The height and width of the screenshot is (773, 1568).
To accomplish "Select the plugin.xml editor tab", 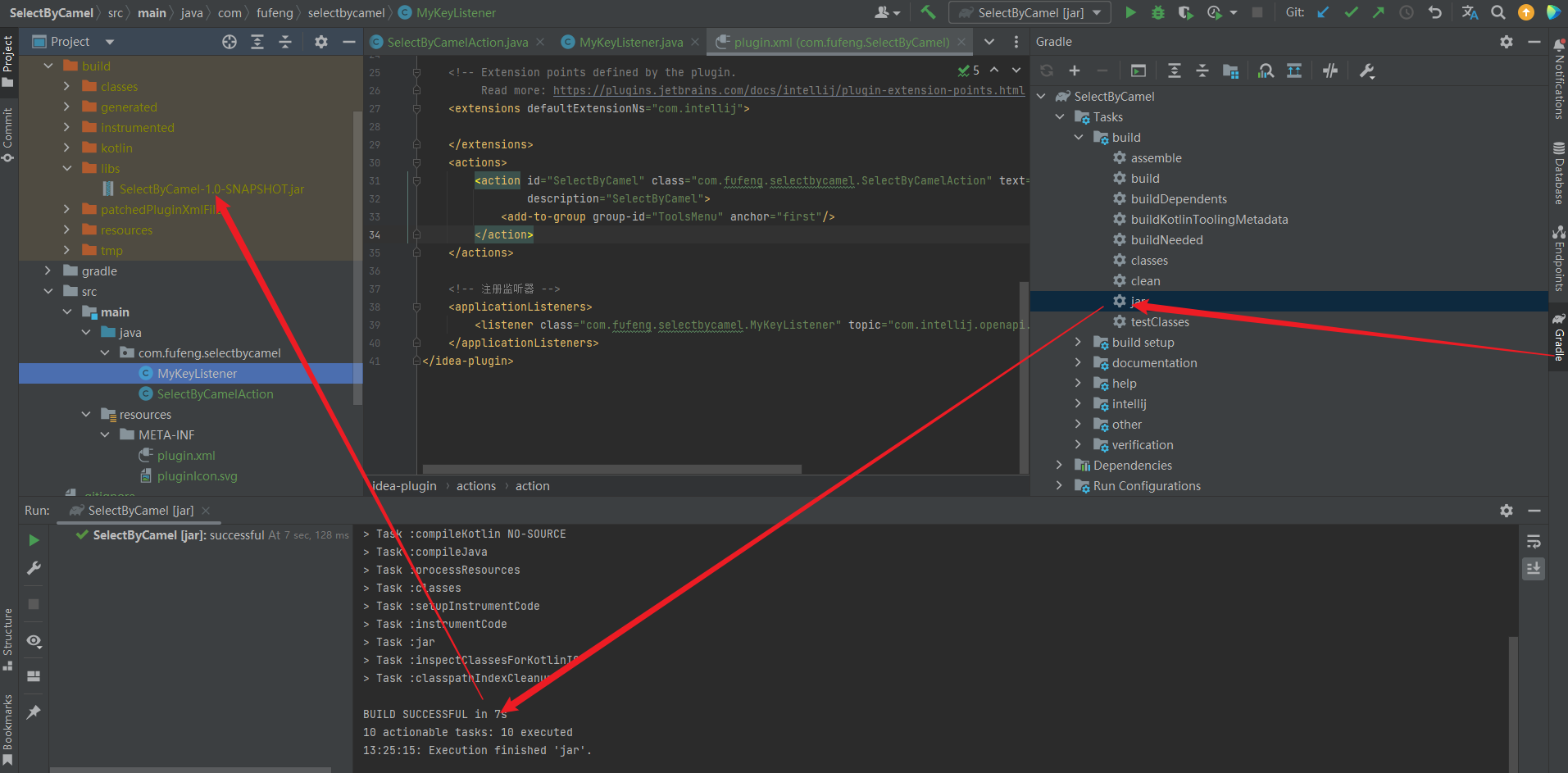I will point(841,42).
